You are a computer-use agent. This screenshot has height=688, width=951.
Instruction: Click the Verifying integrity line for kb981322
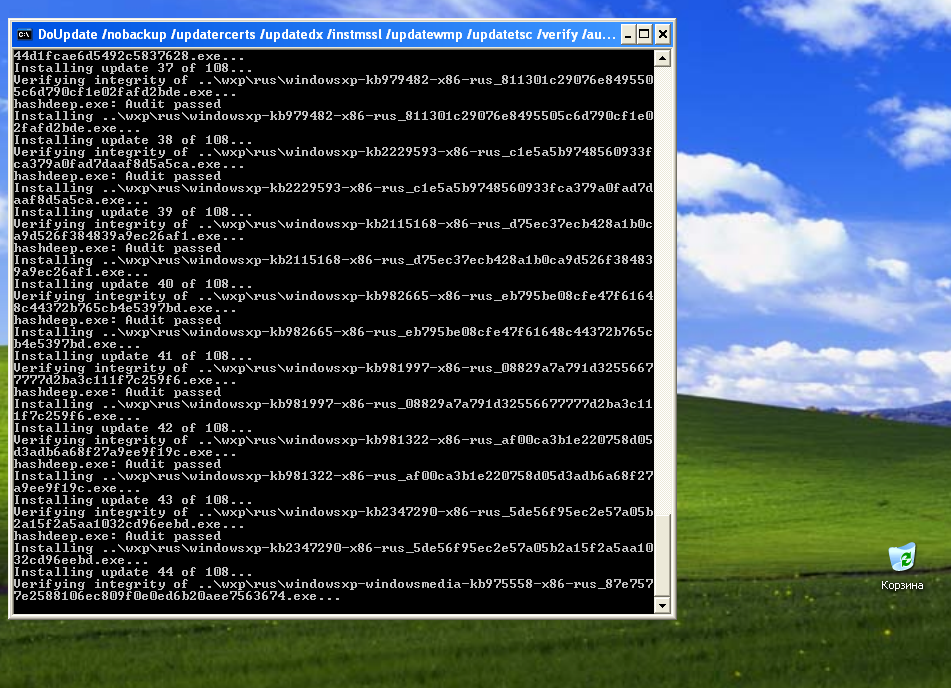click(334, 440)
